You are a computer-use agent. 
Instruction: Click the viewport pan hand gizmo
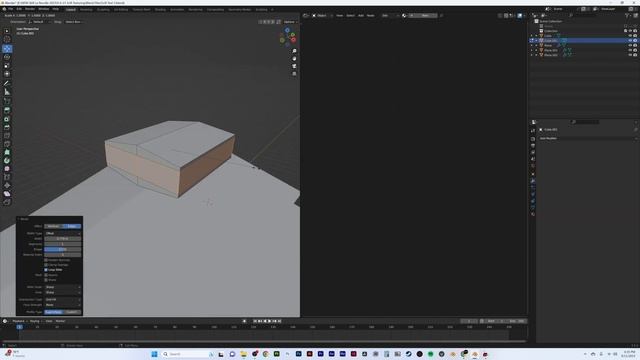click(294, 58)
